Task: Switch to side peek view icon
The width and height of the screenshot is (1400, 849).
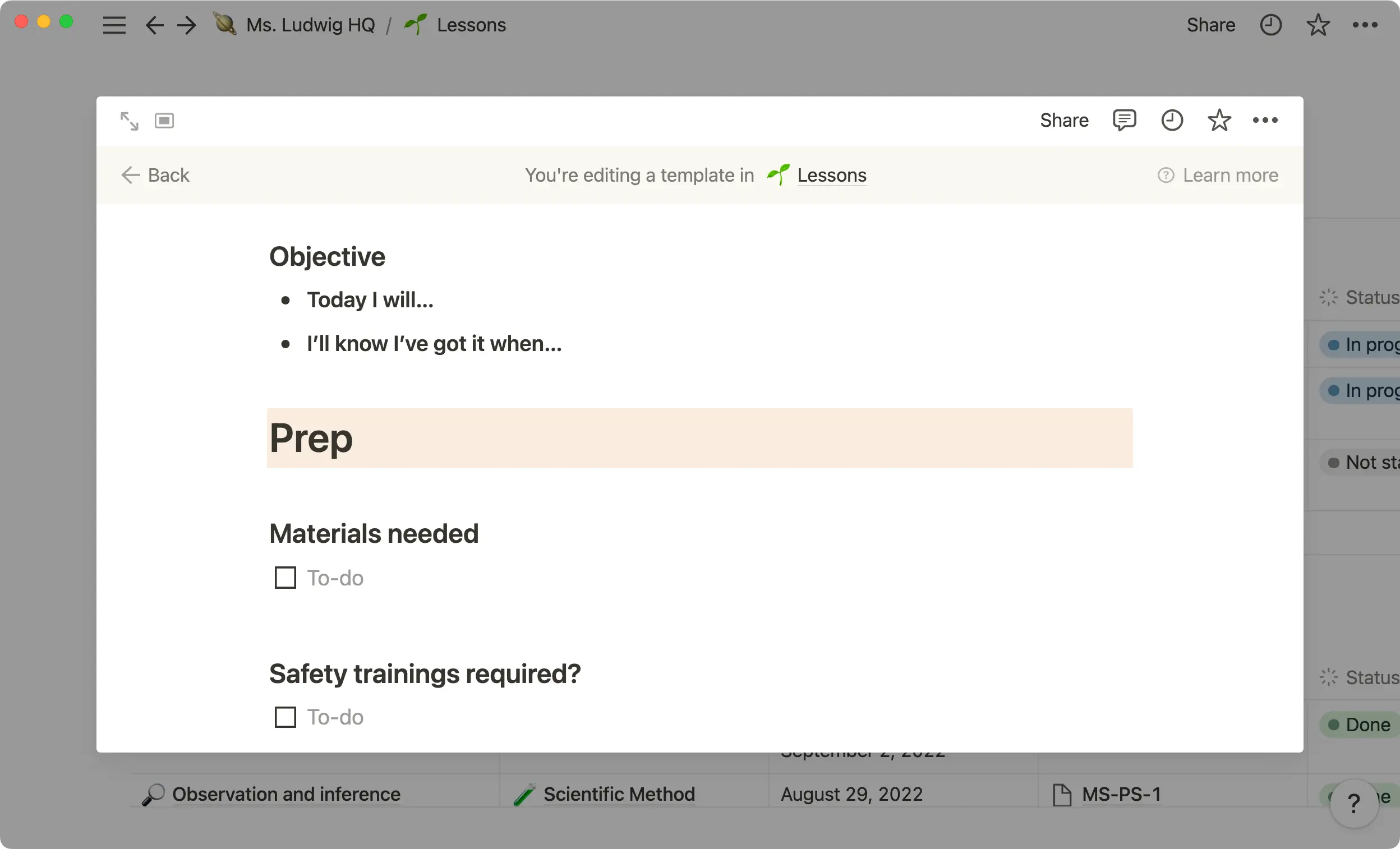Action: (164, 120)
